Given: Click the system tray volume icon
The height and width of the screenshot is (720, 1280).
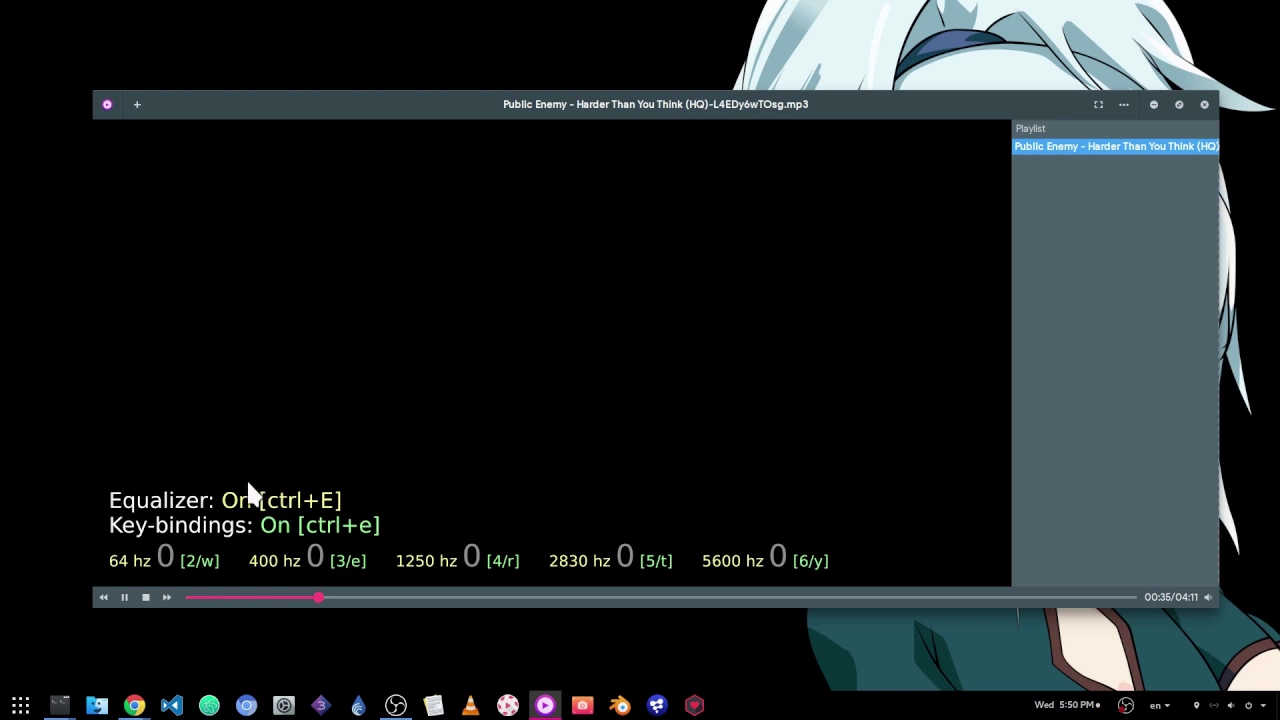Looking at the screenshot, I should pos(1231,705).
